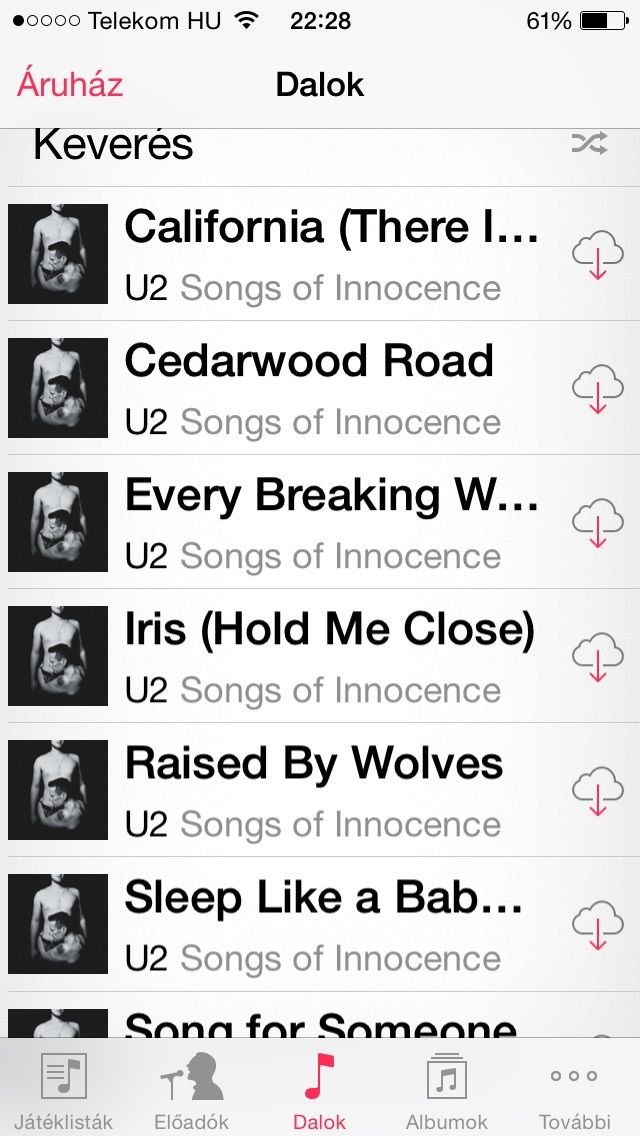Tap the battery indicator in status bar
Viewport: 640px width, 1136px height.
(x=604, y=22)
